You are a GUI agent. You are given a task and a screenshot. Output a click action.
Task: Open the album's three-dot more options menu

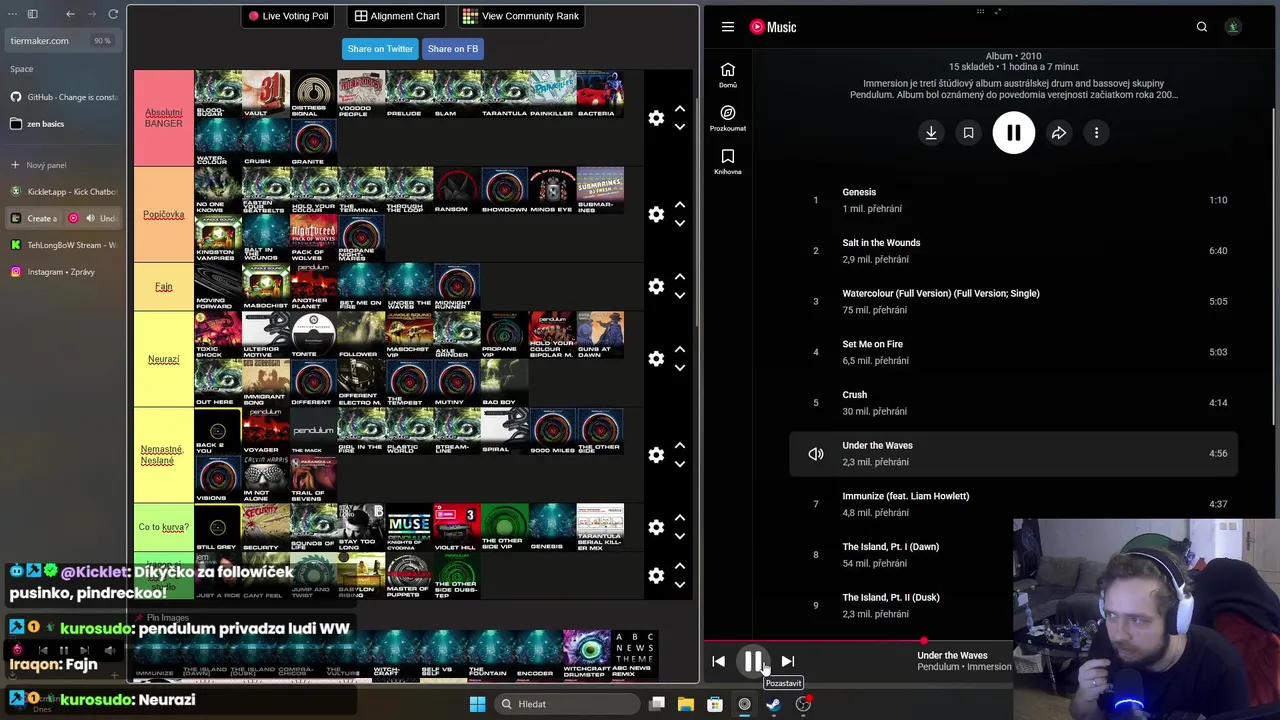1096,133
